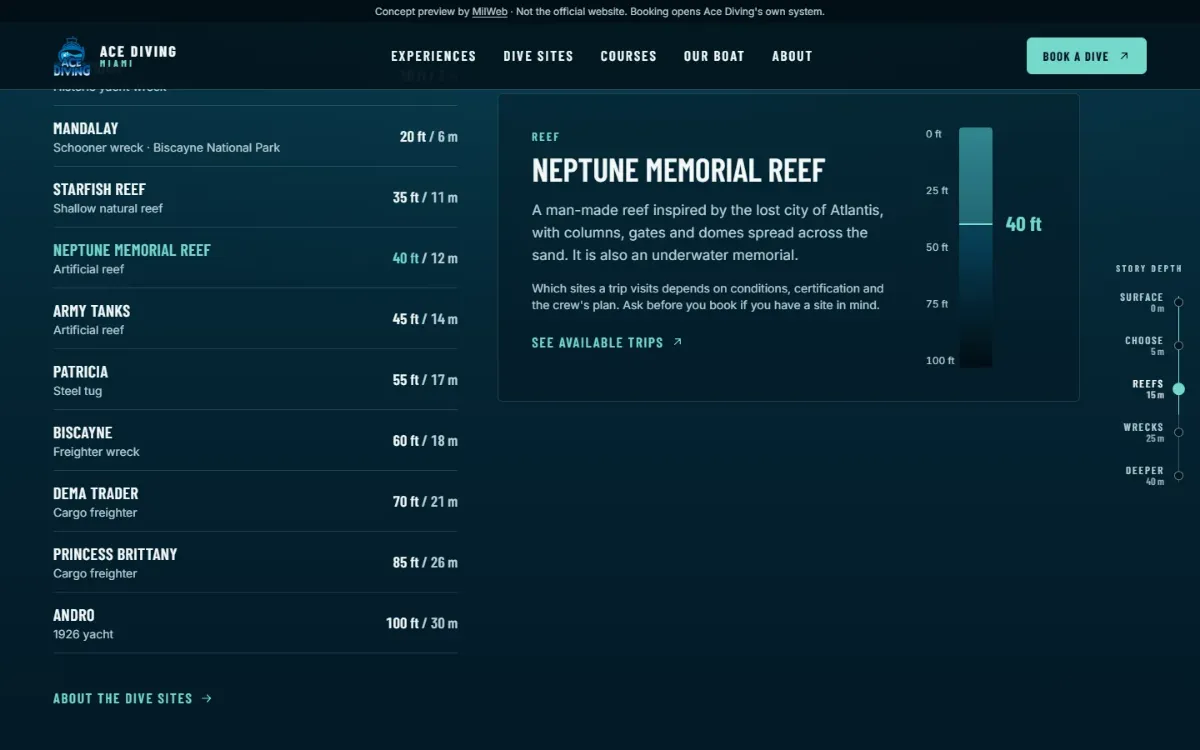
Task: Select the Neptune Memorial Reef list row
Action: point(255,258)
